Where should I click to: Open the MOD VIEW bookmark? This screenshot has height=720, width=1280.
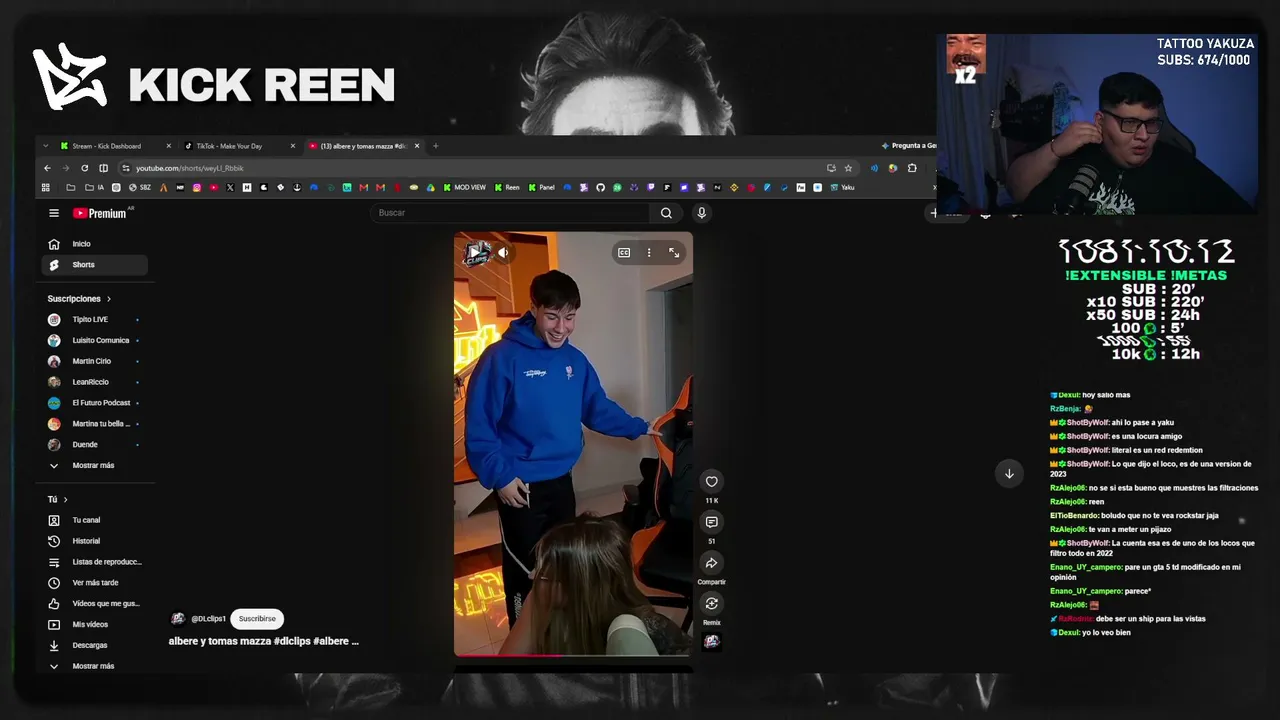[464, 188]
